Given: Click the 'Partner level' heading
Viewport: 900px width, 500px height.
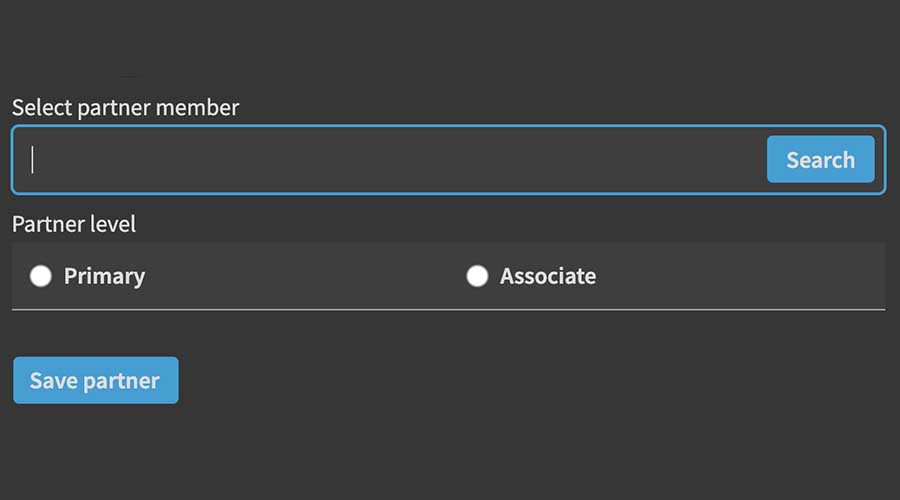Looking at the screenshot, I should point(74,224).
